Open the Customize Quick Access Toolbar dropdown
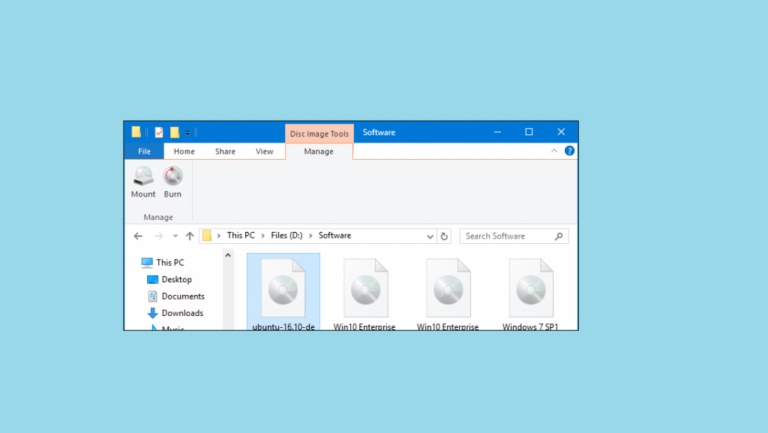The width and height of the screenshot is (768, 433). pyautogui.click(x=187, y=133)
